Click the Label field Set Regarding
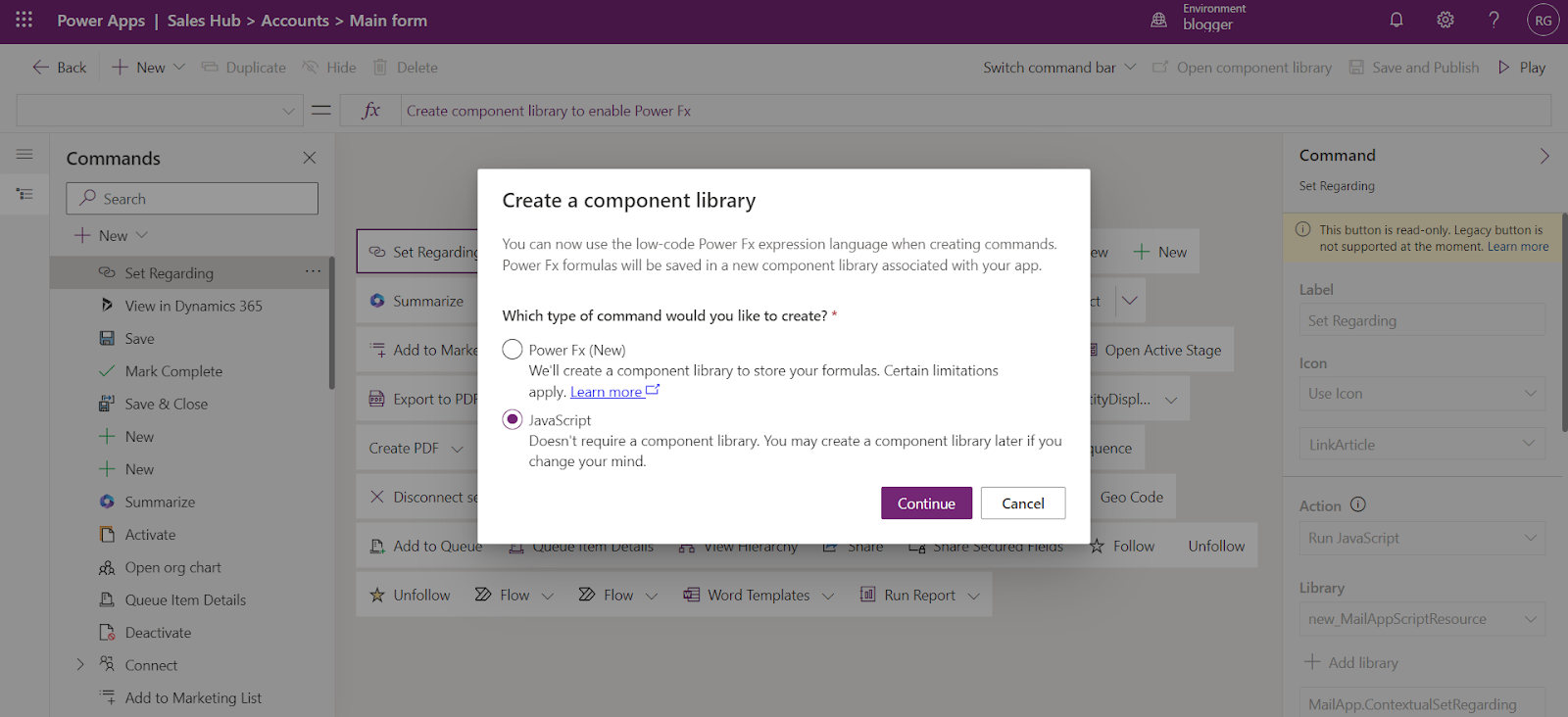Viewport: 1568px width, 717px height. [x=1422, y=320]
